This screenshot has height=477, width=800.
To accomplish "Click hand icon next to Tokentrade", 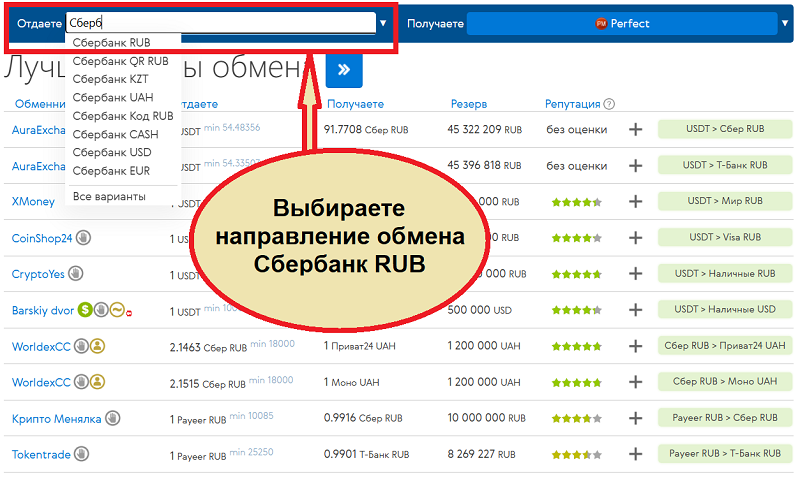I will click(81, 454).
